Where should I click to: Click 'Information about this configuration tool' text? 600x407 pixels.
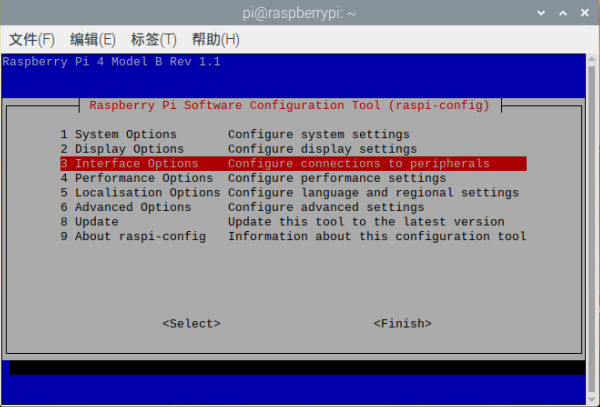(x=377, y=236)
